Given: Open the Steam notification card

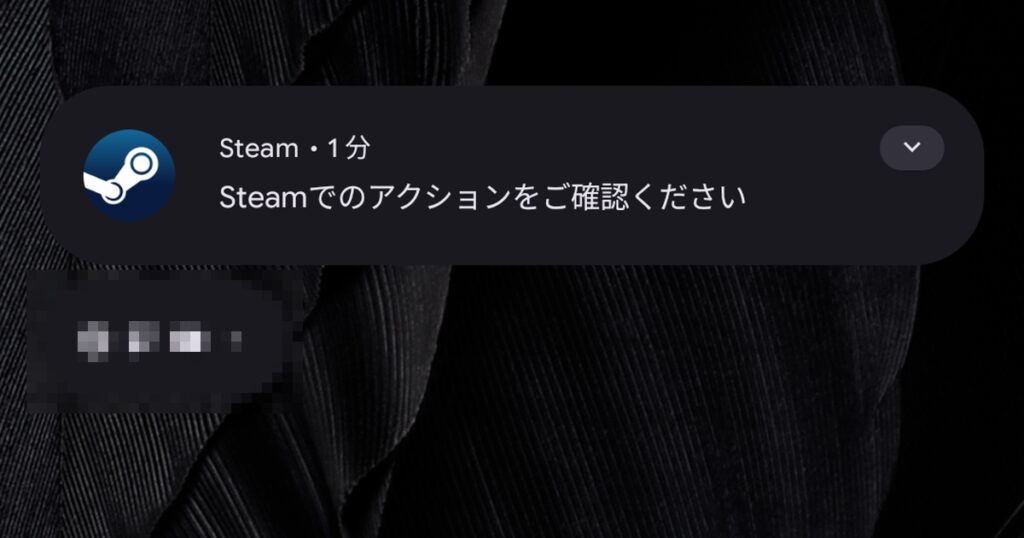Looking at the screenshot, I should click(x=512, y=175).
